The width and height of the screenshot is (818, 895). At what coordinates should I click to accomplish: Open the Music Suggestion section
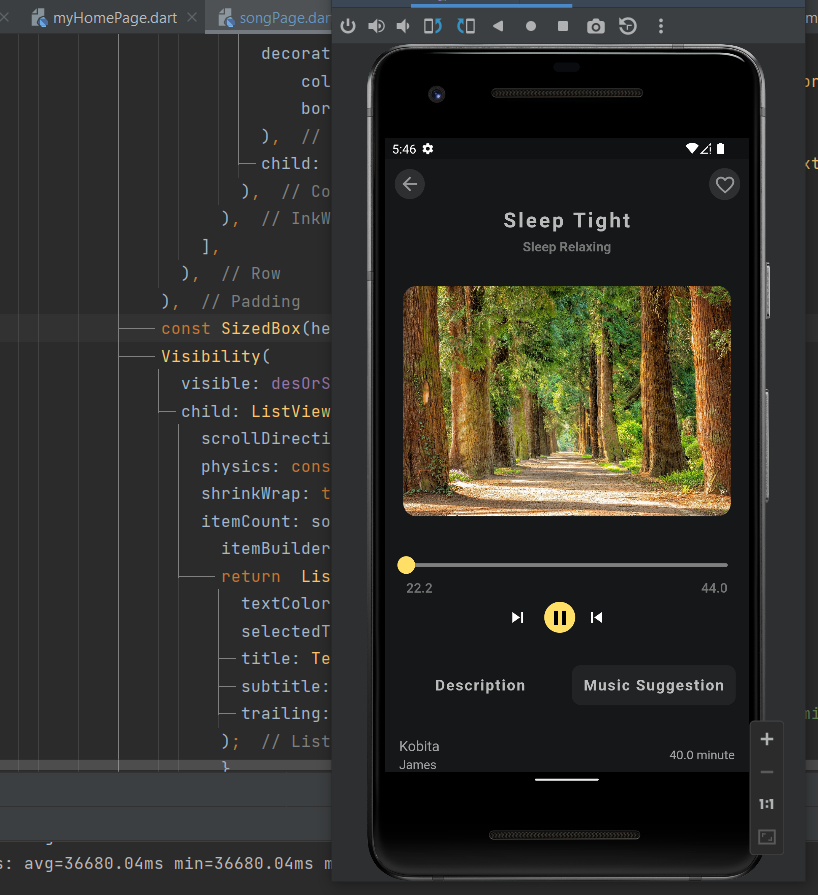tap(653, 685)
